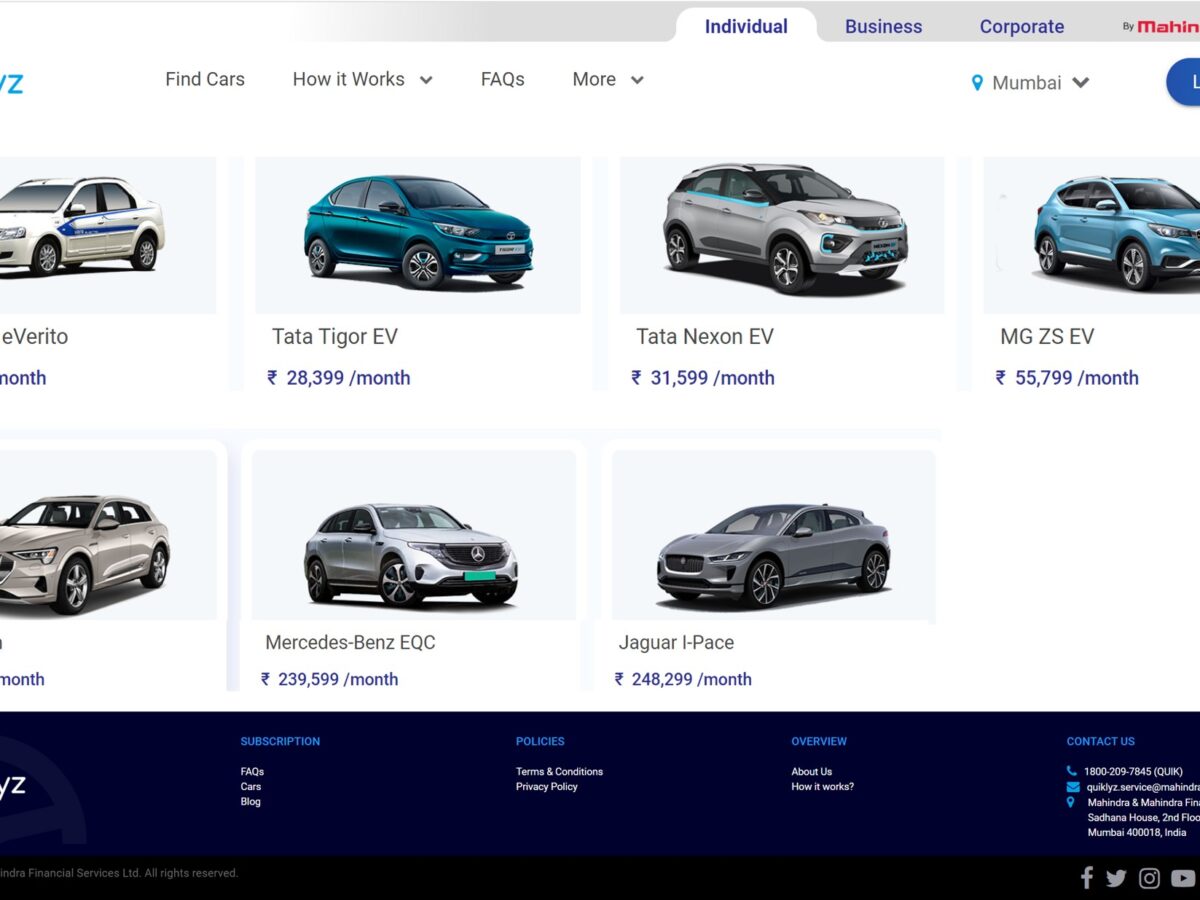The image size is (1200, 900).
Task: Click the CONTACT US footer heading
Action: point(1101,742)
